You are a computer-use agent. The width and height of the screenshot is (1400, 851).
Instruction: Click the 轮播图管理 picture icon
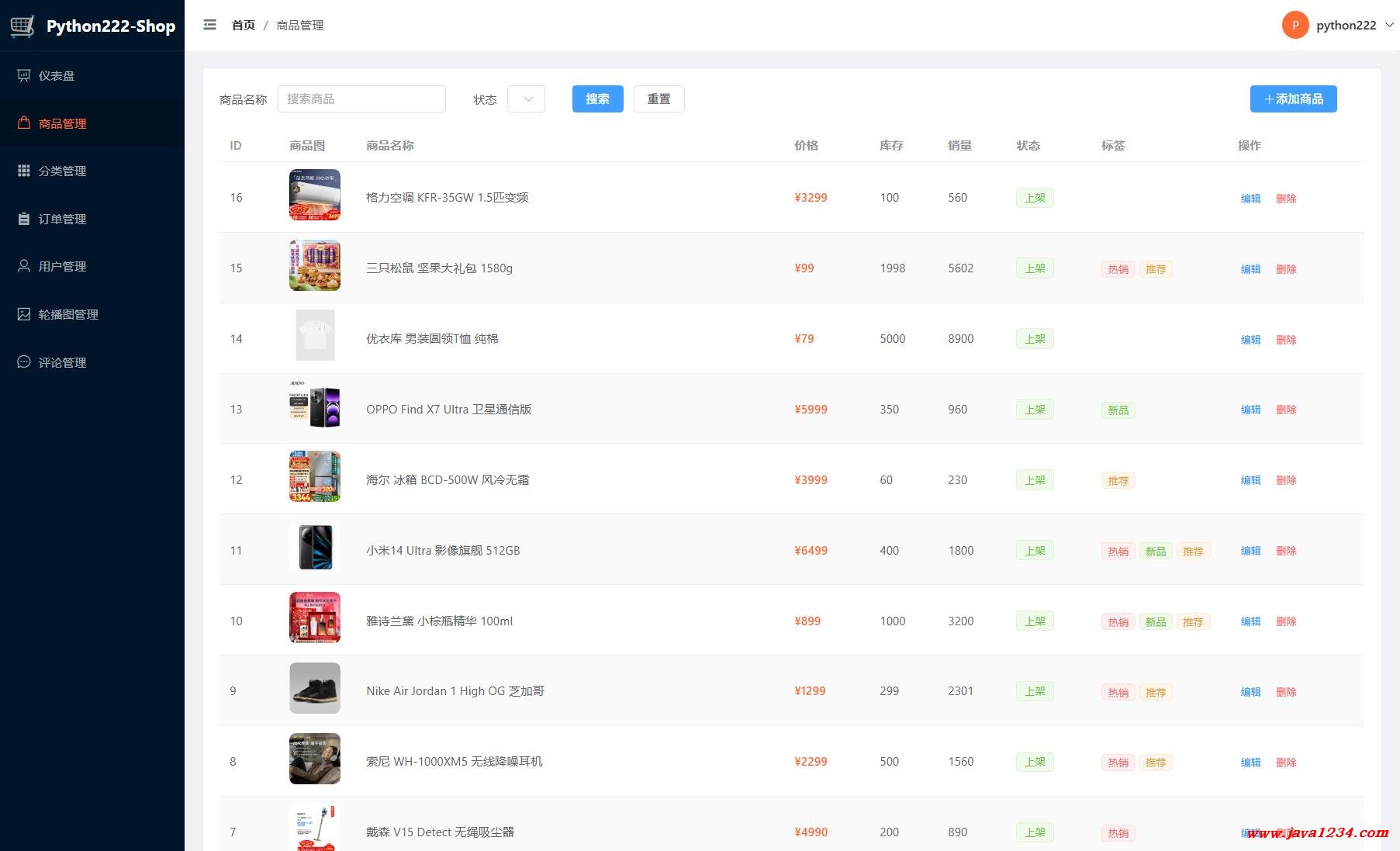(x=24, y=314)
